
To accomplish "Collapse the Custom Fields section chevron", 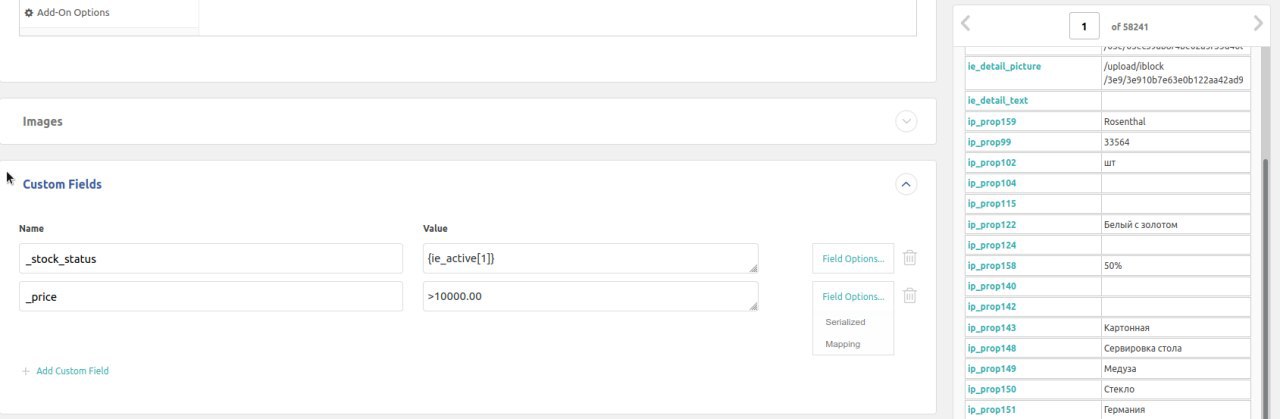I will pos(906,184).
